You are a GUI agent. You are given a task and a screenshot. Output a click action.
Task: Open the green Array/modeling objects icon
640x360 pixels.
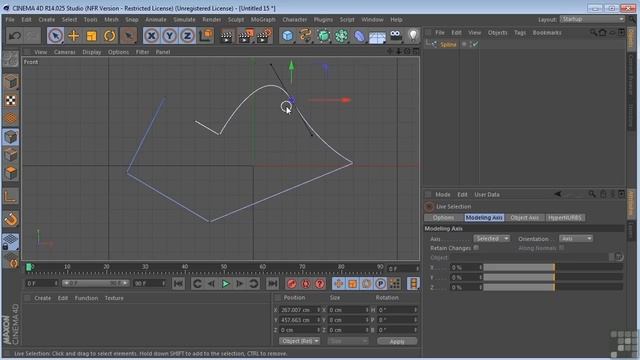click(323, 36)
